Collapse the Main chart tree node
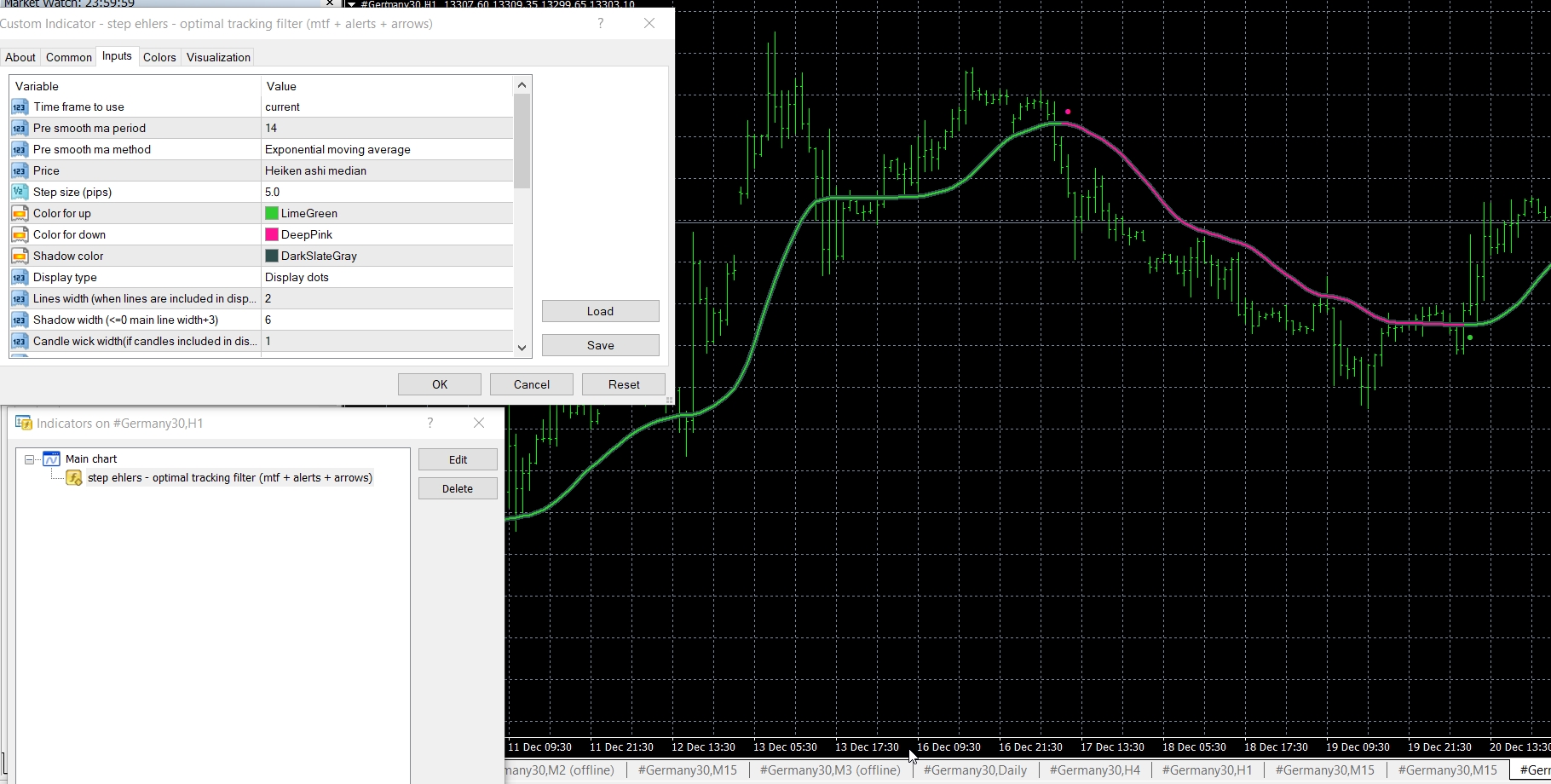Viewport: 1551px width, 784px height. tap(30, 459)
